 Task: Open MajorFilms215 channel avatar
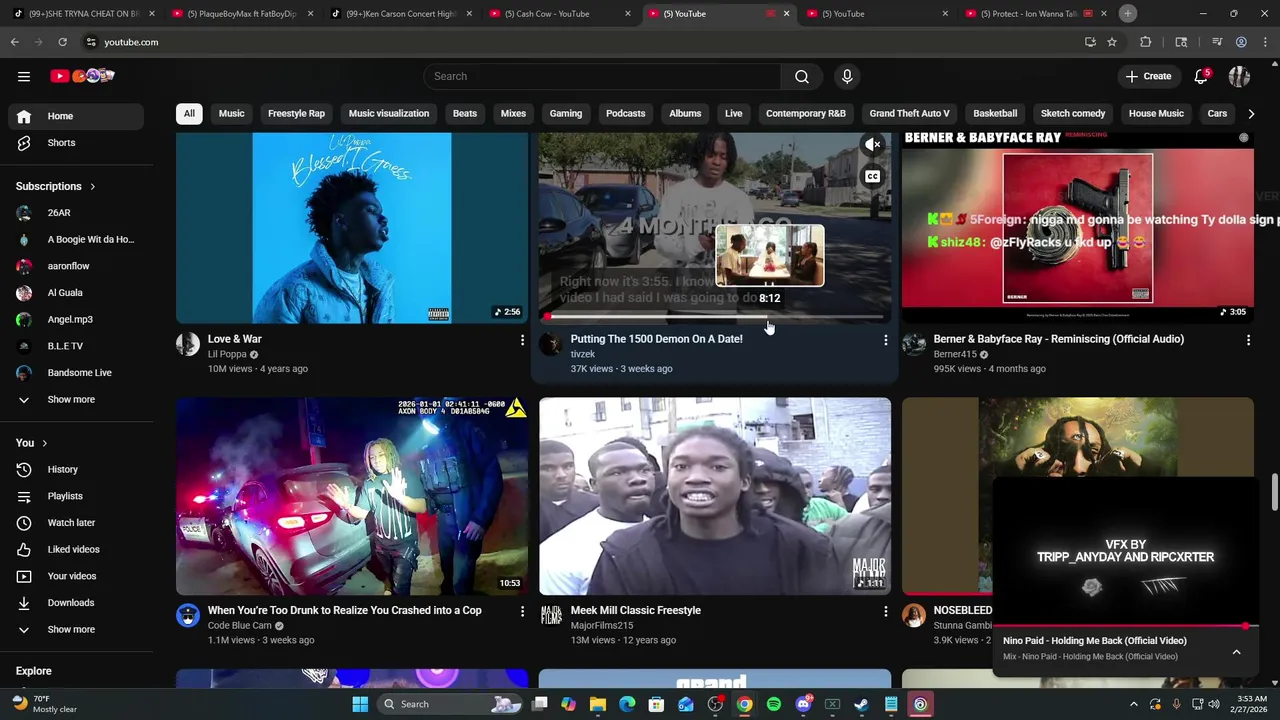(551, 616)
